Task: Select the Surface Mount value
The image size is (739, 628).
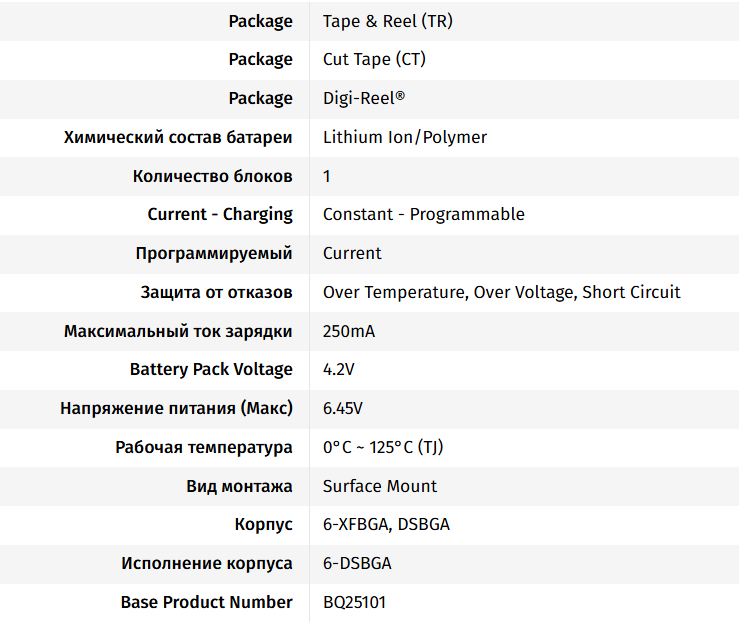Action: click(x=380, y=486)
